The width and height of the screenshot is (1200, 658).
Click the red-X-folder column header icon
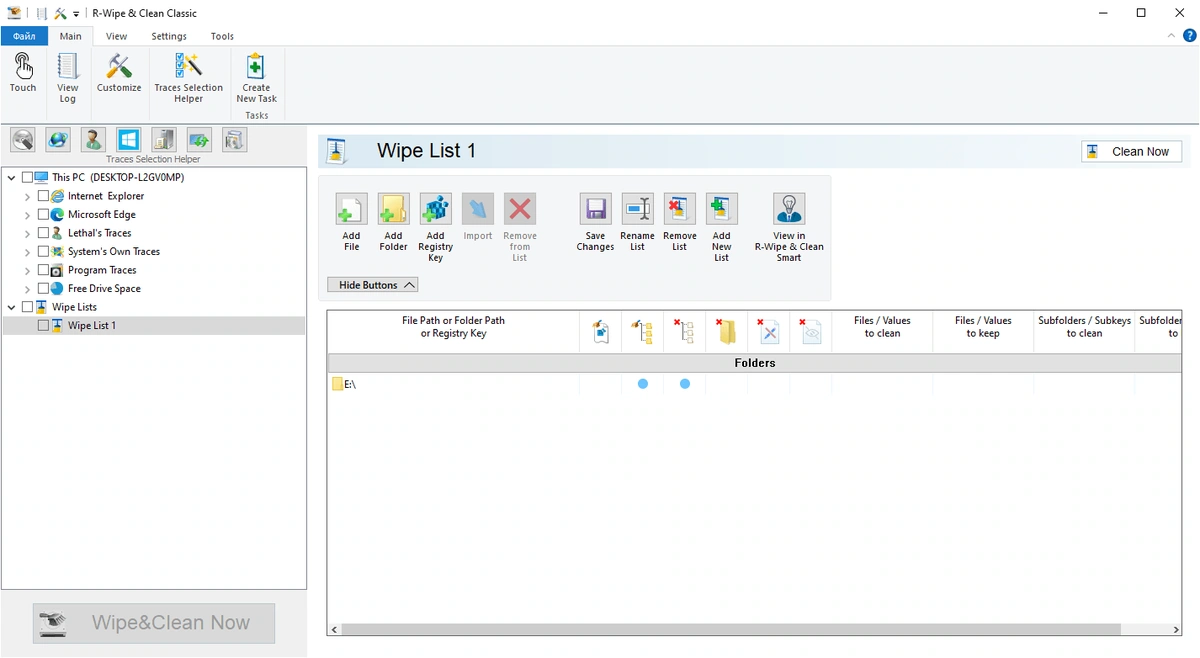coord(727,331)
